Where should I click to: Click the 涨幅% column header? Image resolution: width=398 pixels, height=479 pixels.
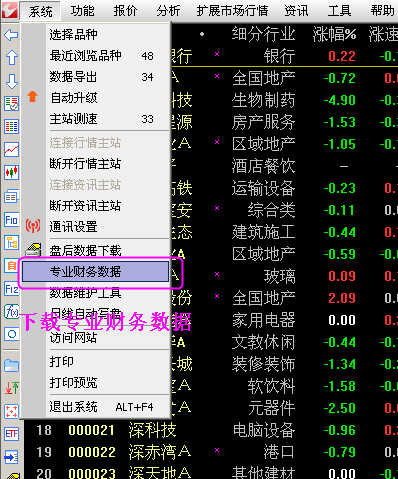334,34
